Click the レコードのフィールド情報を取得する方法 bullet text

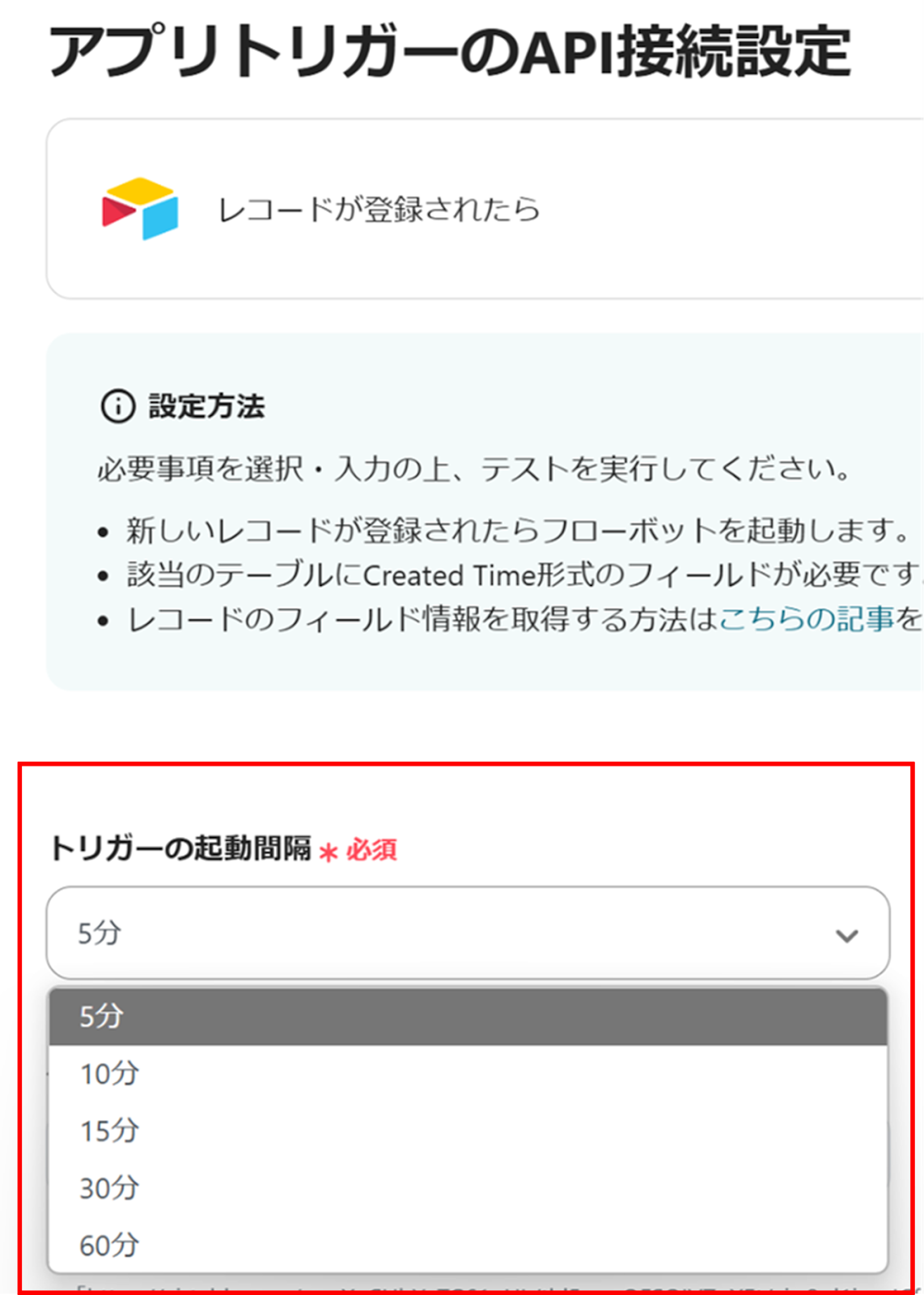click(x=421, y=620)
